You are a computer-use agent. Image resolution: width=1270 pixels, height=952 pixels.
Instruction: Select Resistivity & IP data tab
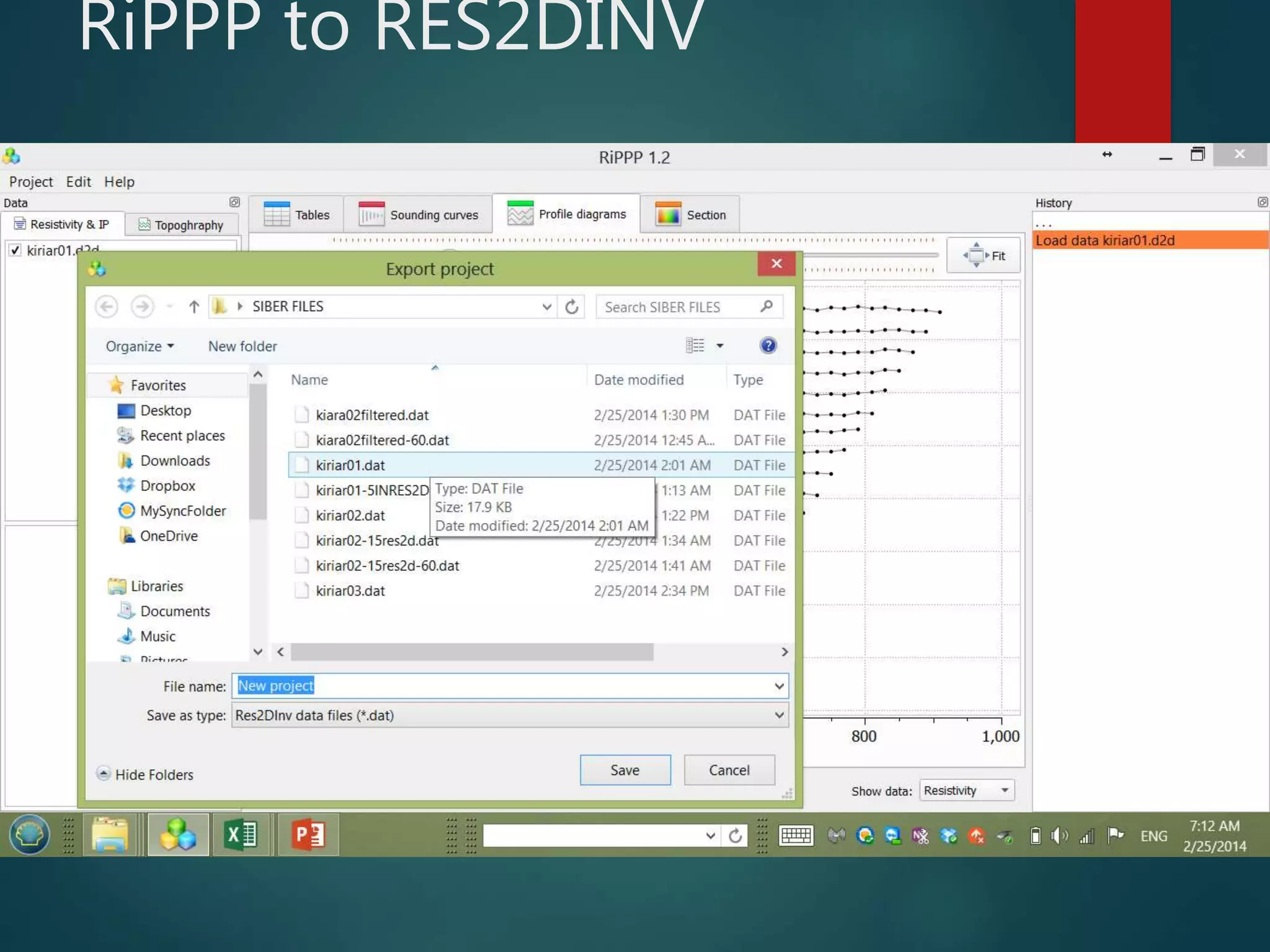[62, 224]
